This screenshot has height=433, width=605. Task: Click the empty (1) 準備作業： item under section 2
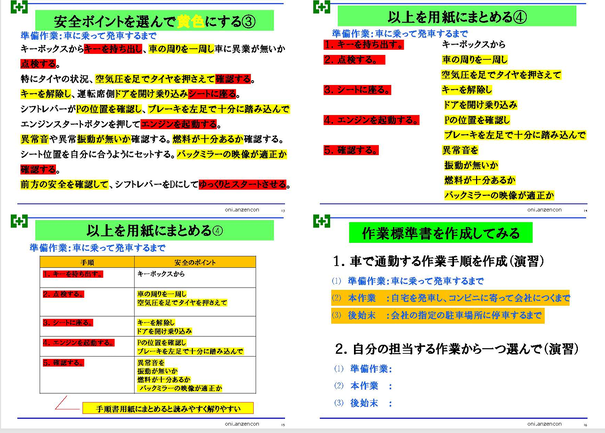click(x=363, y=369)
